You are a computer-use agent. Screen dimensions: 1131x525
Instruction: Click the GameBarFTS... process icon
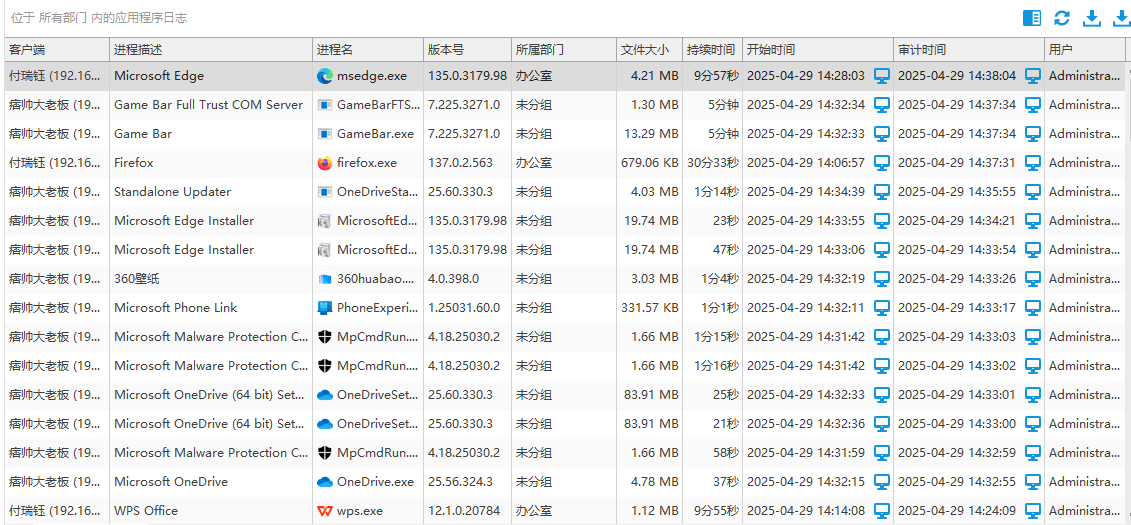tap(325, 105)
